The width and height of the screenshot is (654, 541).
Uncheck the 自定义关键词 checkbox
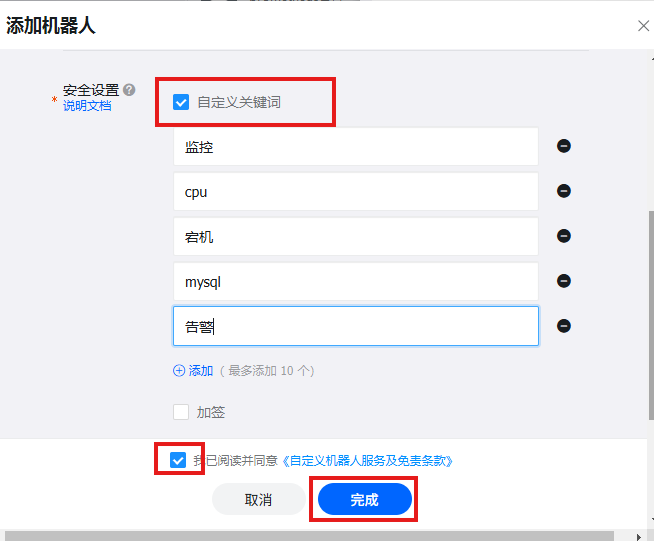tap(181, 101)
